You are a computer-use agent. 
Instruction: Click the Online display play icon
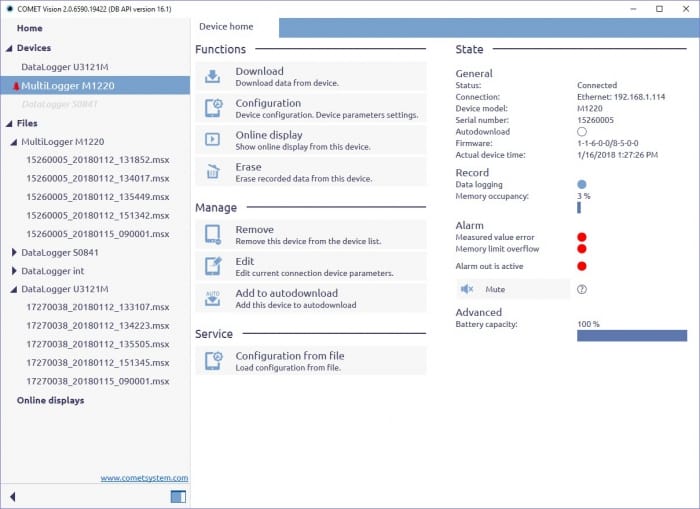click(213, 141)
